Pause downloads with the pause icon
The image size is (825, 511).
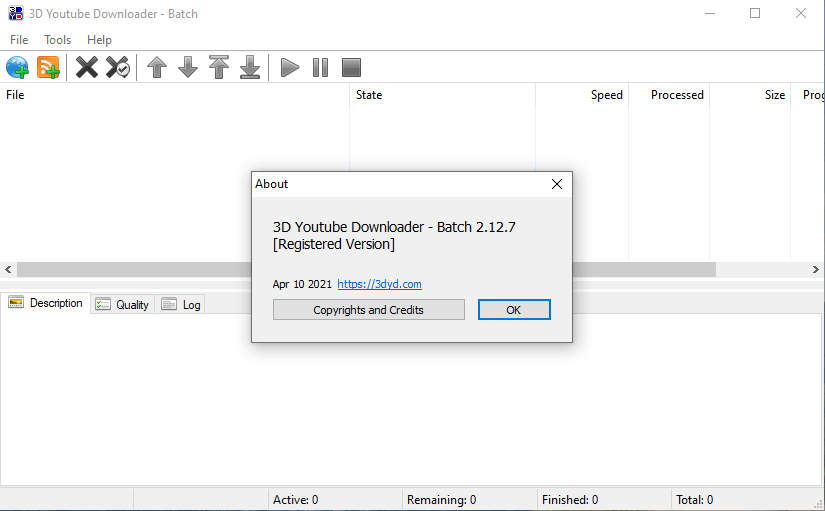320,67
